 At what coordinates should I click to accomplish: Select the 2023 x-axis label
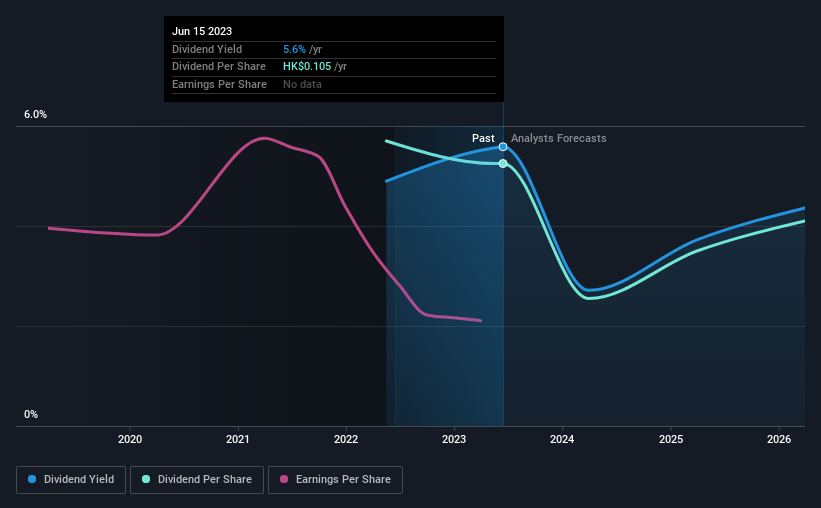(454, 439)
